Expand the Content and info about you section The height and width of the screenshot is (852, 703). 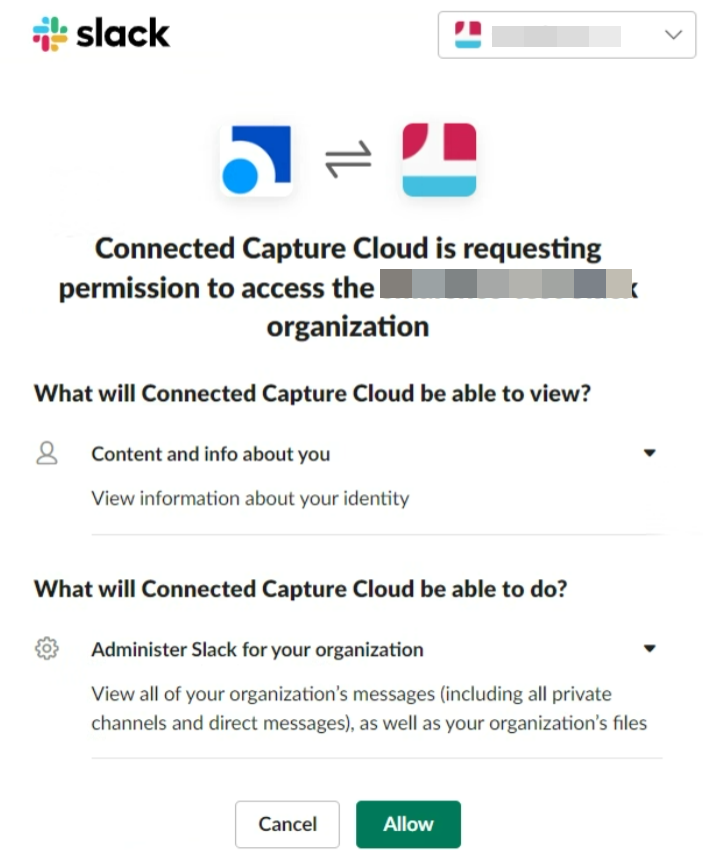click(650, 452)
